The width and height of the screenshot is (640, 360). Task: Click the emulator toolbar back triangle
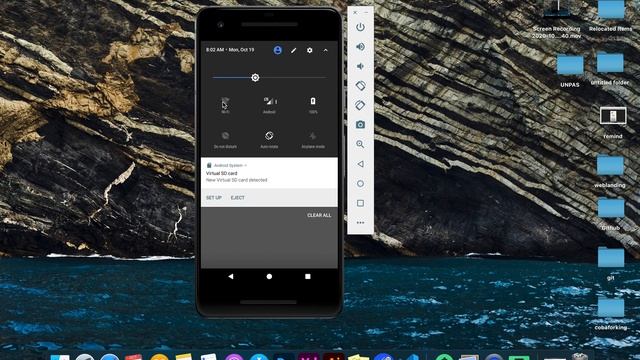(x=360, y=164)
